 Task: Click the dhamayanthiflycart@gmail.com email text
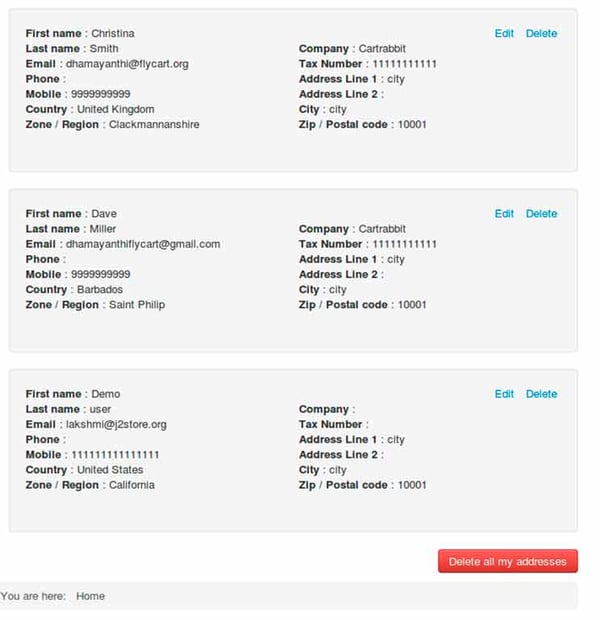pos(143,244)
